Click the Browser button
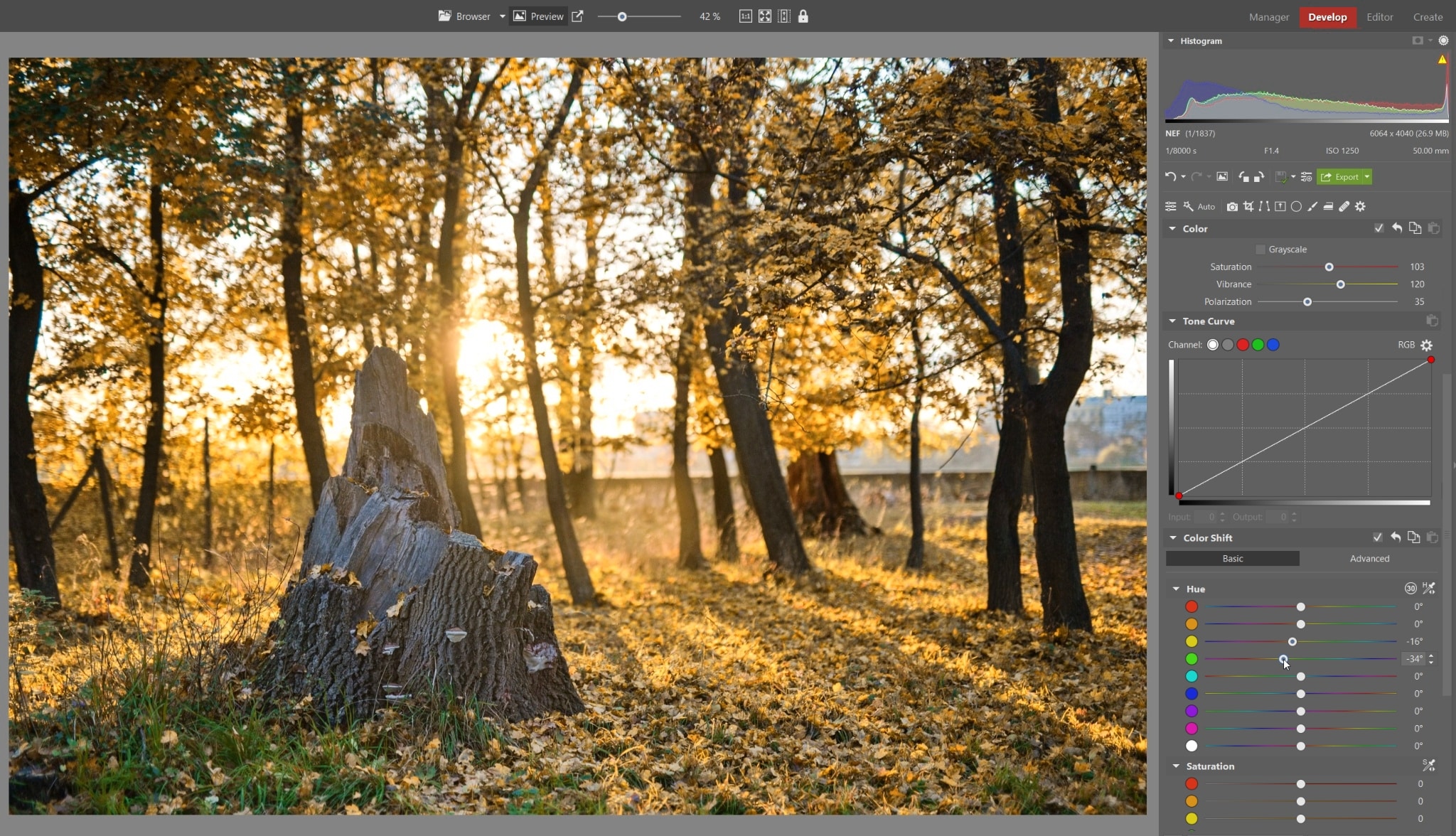Viewport: 1456px width, 836px height. point(465,16)
